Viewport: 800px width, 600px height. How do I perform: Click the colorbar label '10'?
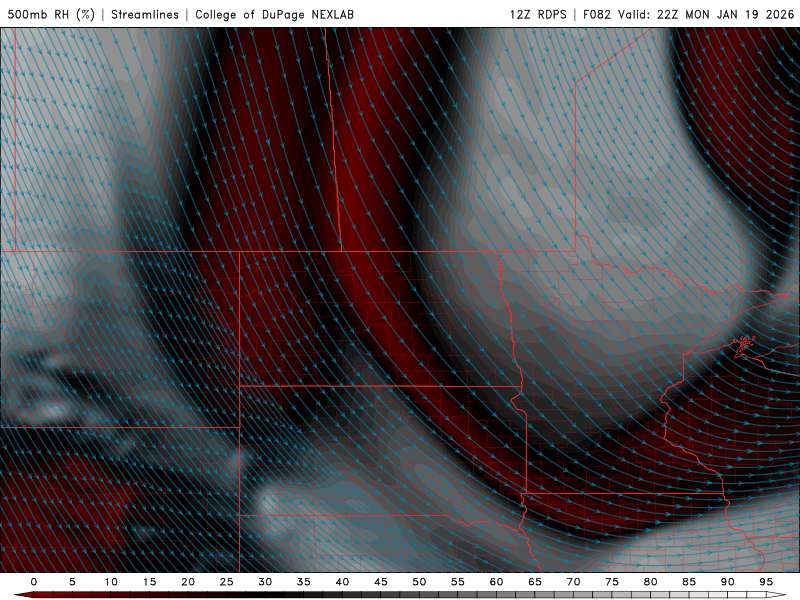click(x=111, y=582)
